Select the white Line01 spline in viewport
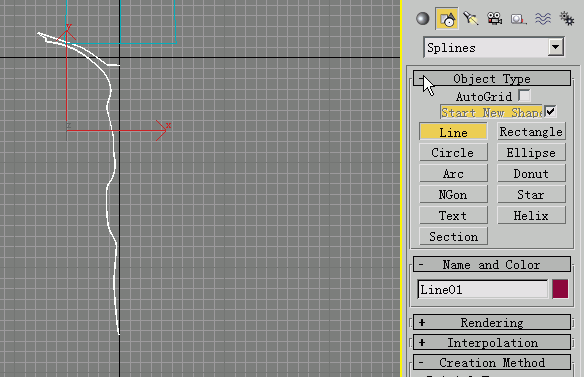The height and width of the screenshot is (377, 584). tap(114, 164)
